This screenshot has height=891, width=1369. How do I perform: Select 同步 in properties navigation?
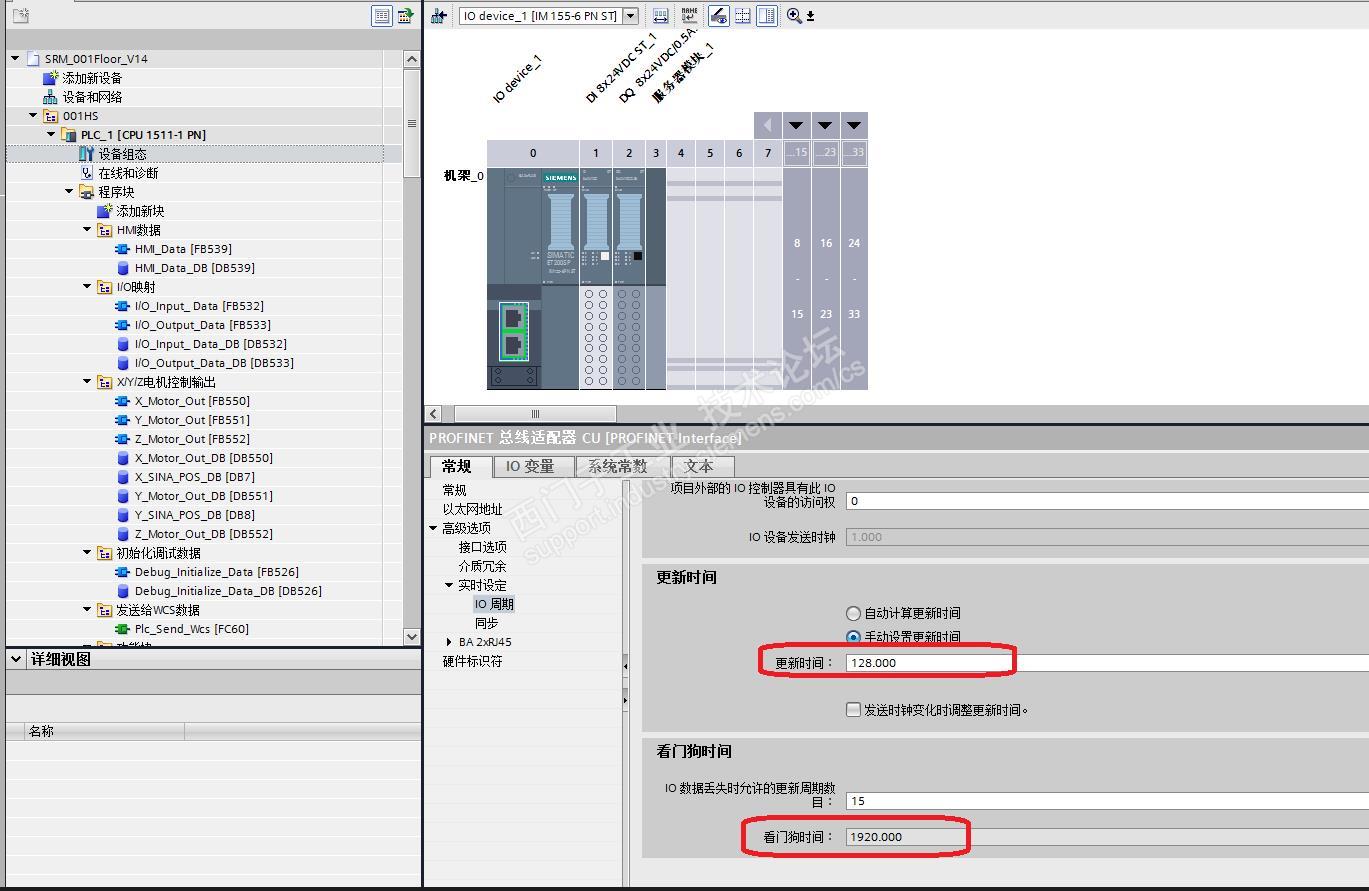(x=487, y=623)
